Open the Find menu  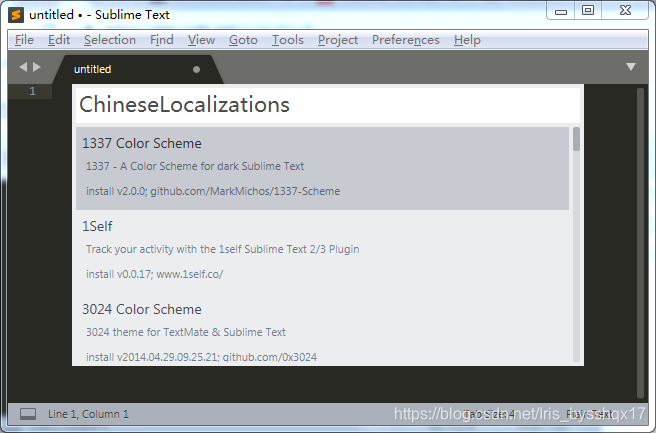[x=161, y=40]
